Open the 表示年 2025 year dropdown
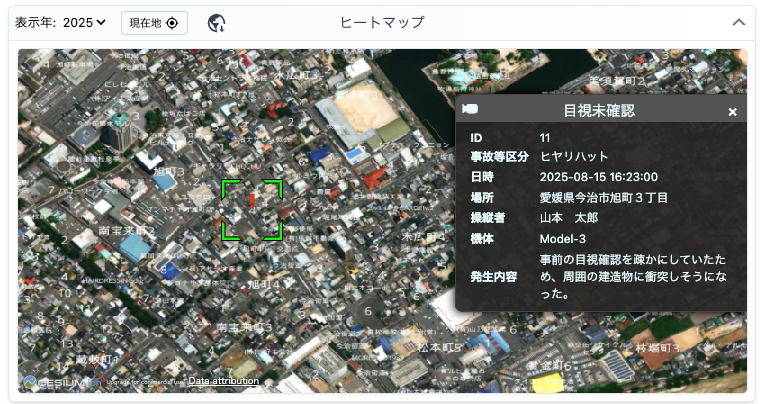Screen dimensions: 769x404 pyautogui.click(x=84, y=23)
